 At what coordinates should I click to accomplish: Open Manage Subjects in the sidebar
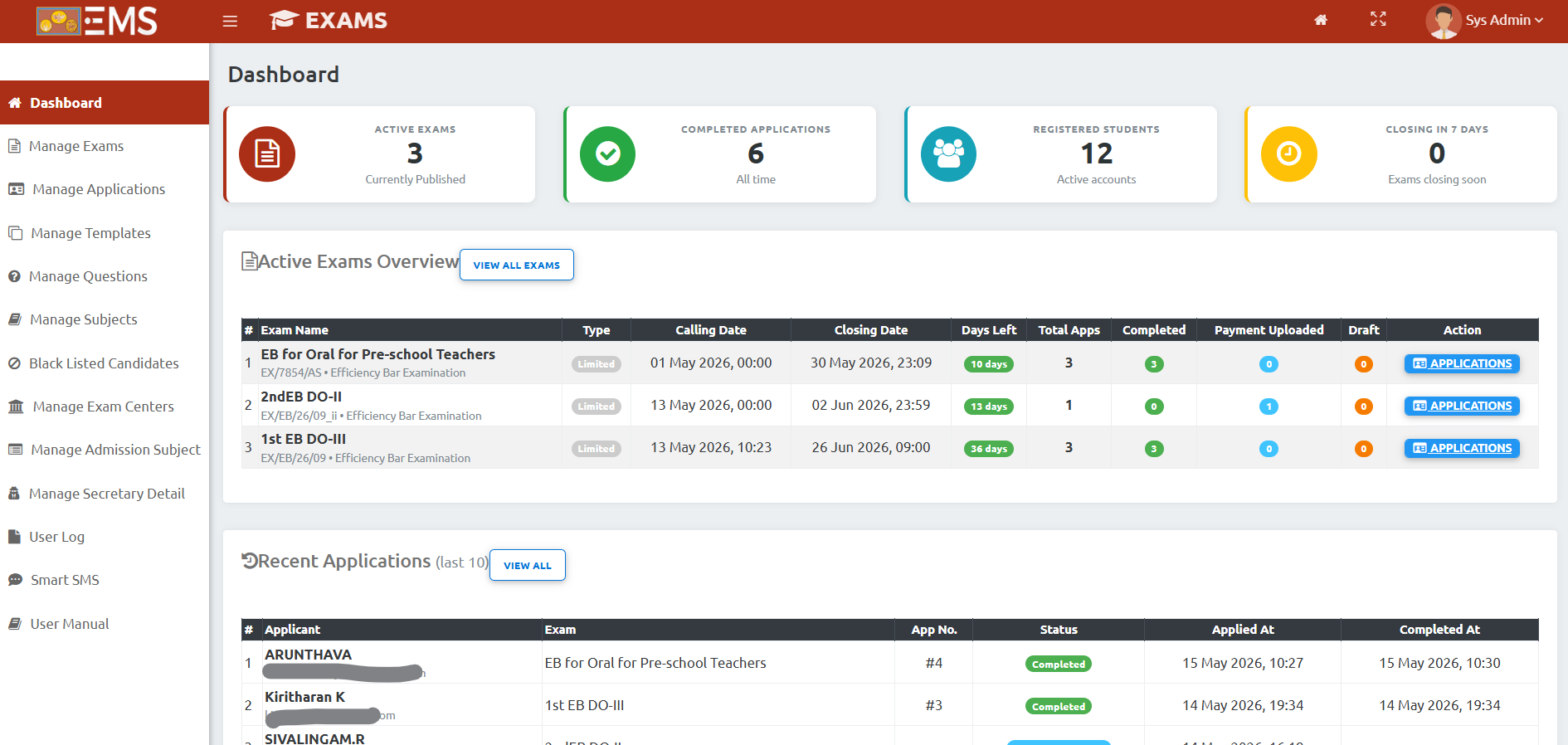click(x=105, y=319)
